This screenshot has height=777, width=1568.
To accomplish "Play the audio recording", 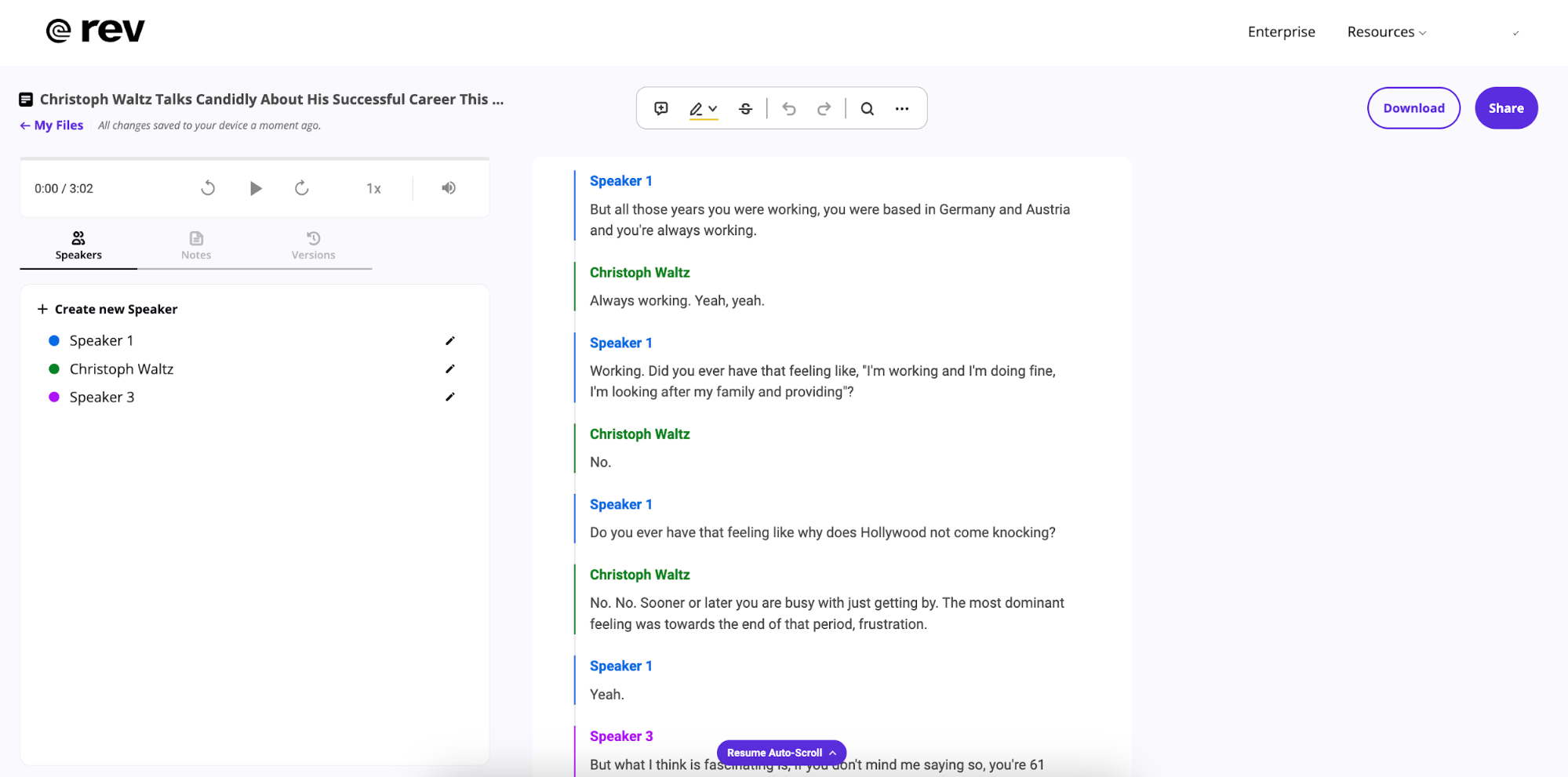I will (255, 188).
